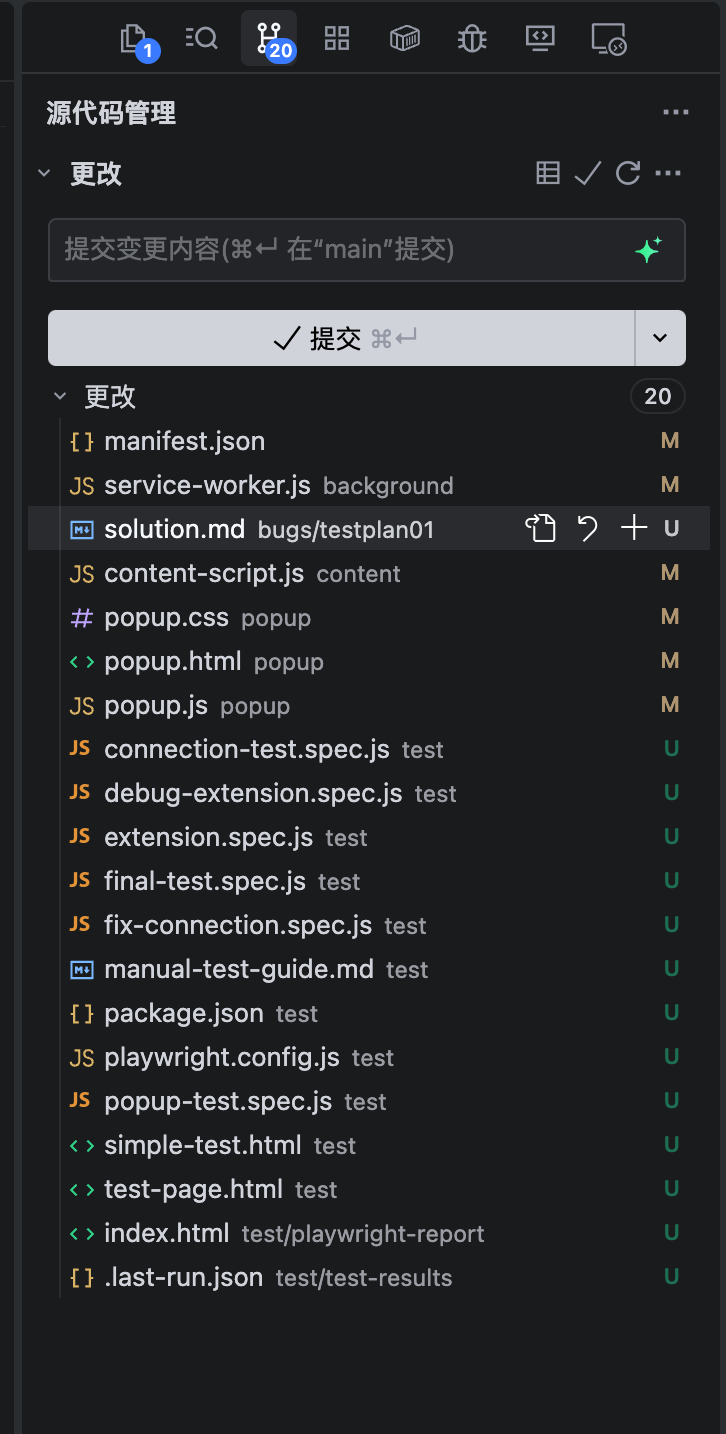Image resolution: width=726 pixels, height=1434 pixels.
Task: Switch to the Source Control tab
Action: [269, 39]
